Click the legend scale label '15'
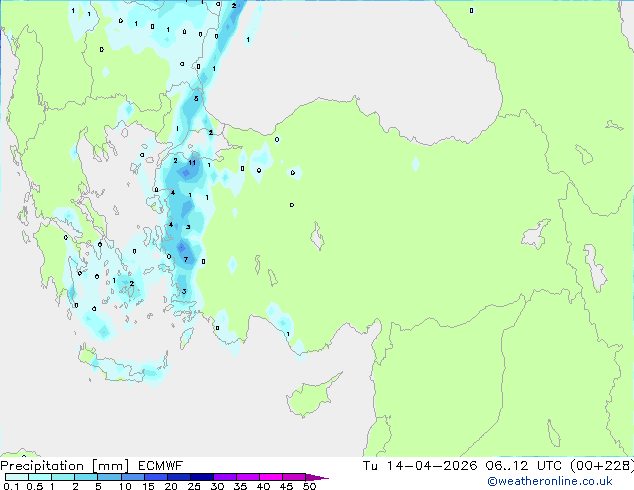Viewport: 634px width, 490px height. coord(148,486)
